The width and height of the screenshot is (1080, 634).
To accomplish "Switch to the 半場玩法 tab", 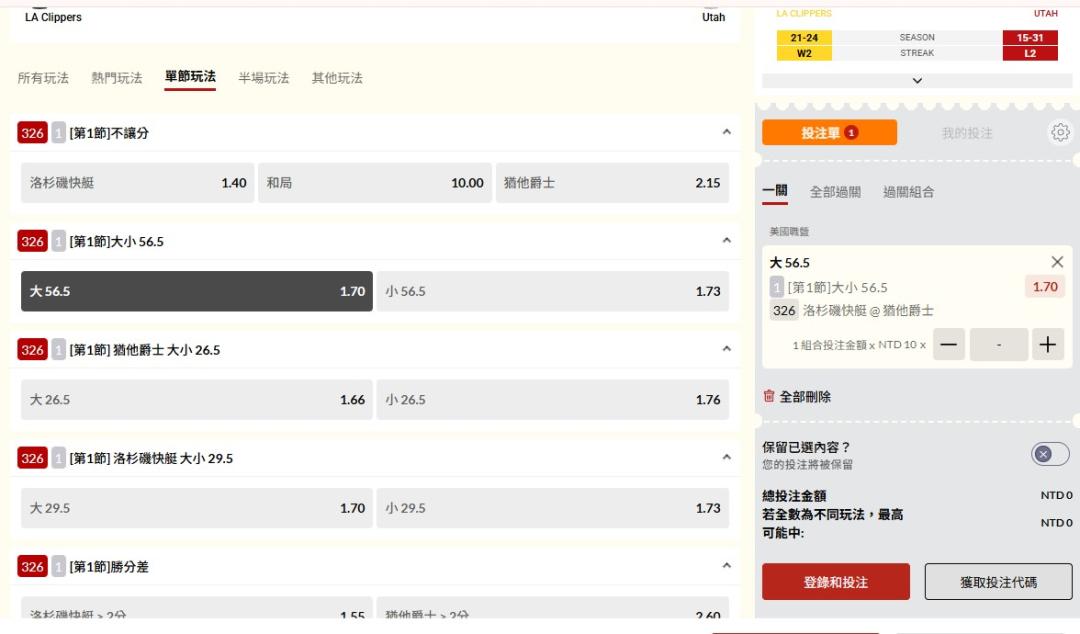I will [x=263, y=78].
